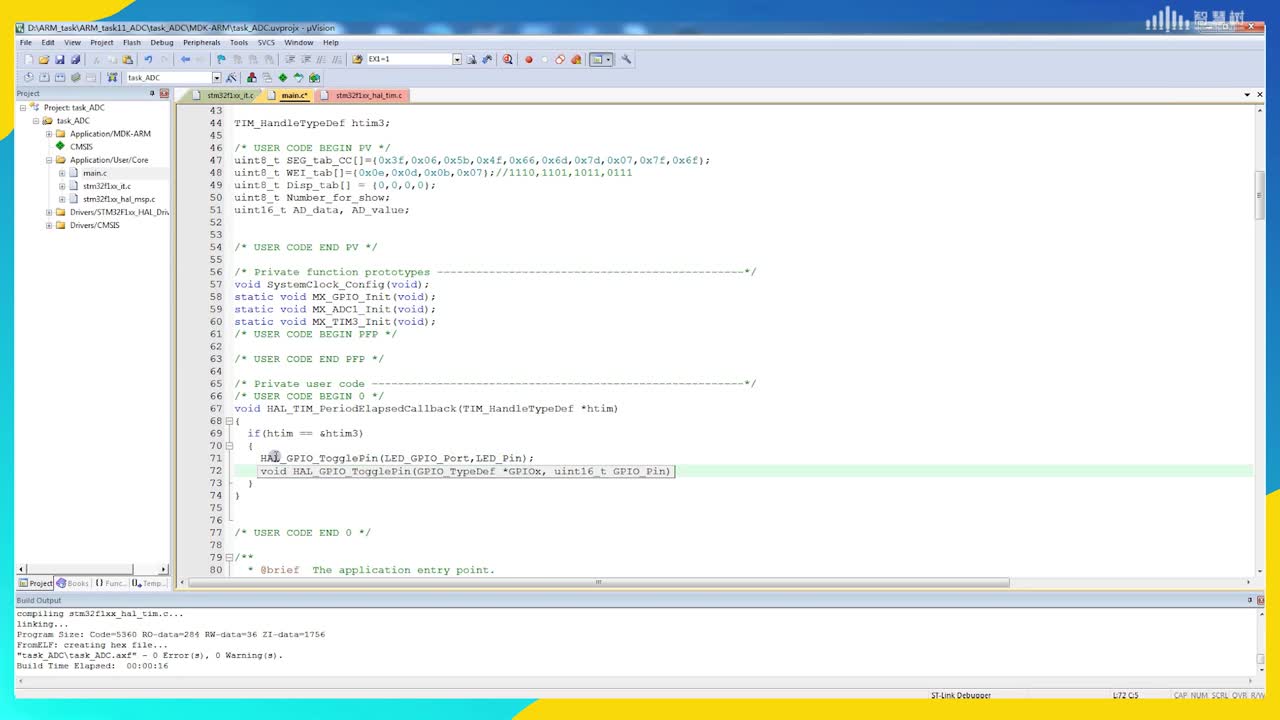
Task: Open Options for Target with the magic wand icon
Action: (x=231, y=77)
